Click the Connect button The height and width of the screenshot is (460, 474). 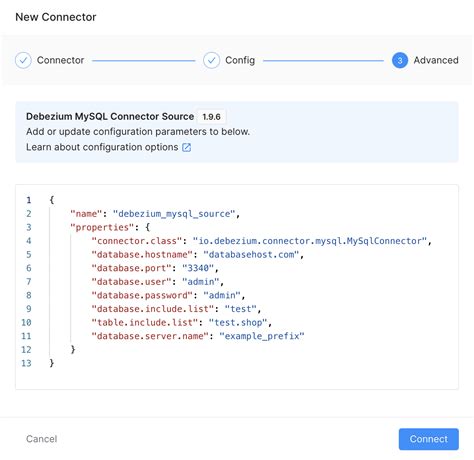429,439
